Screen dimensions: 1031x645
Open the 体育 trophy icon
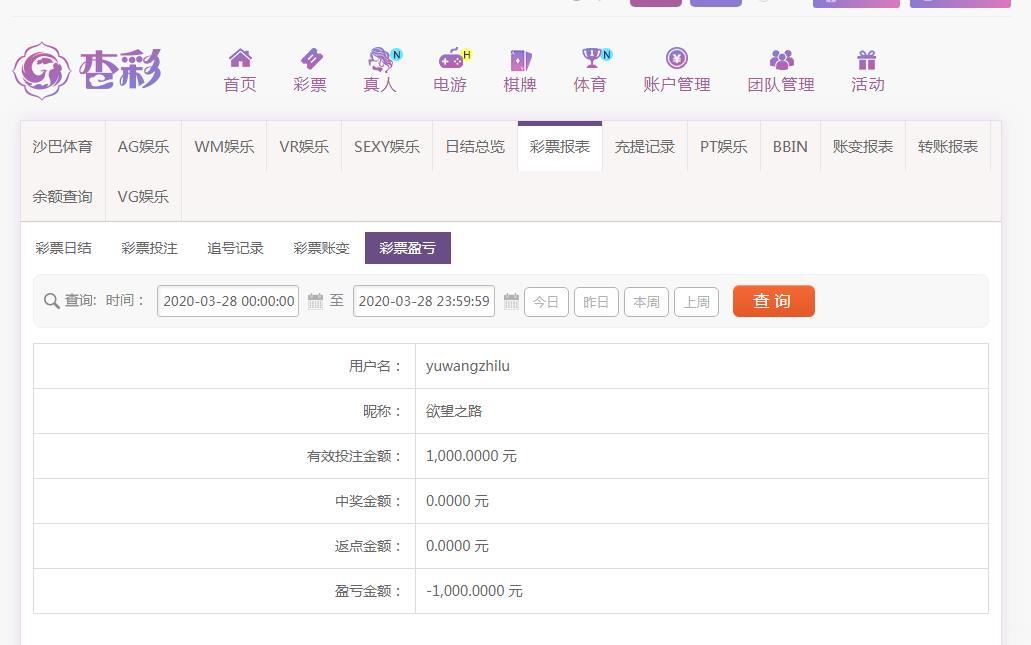(x=592, y=58)
